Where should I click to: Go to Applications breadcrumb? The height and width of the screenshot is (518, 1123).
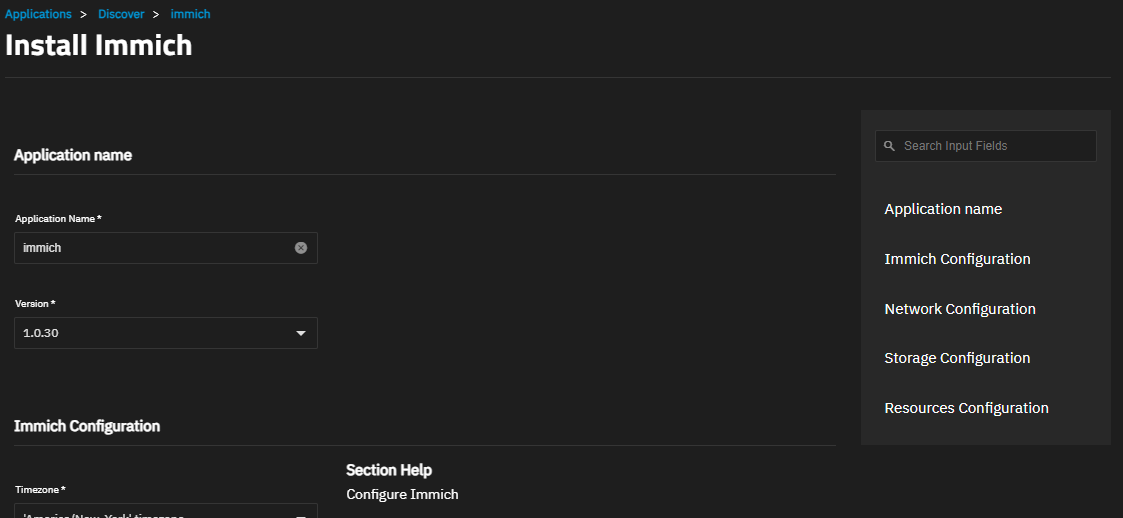38,14
